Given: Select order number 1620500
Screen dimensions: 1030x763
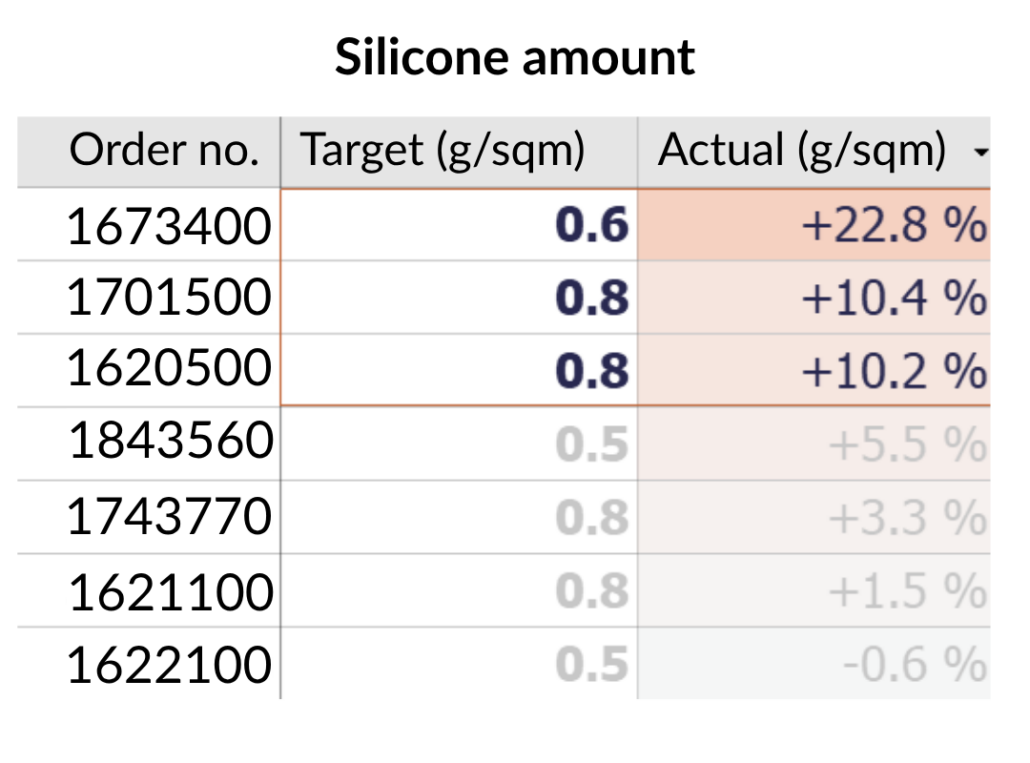Looking at the screenshot, I should pos(168,370).
